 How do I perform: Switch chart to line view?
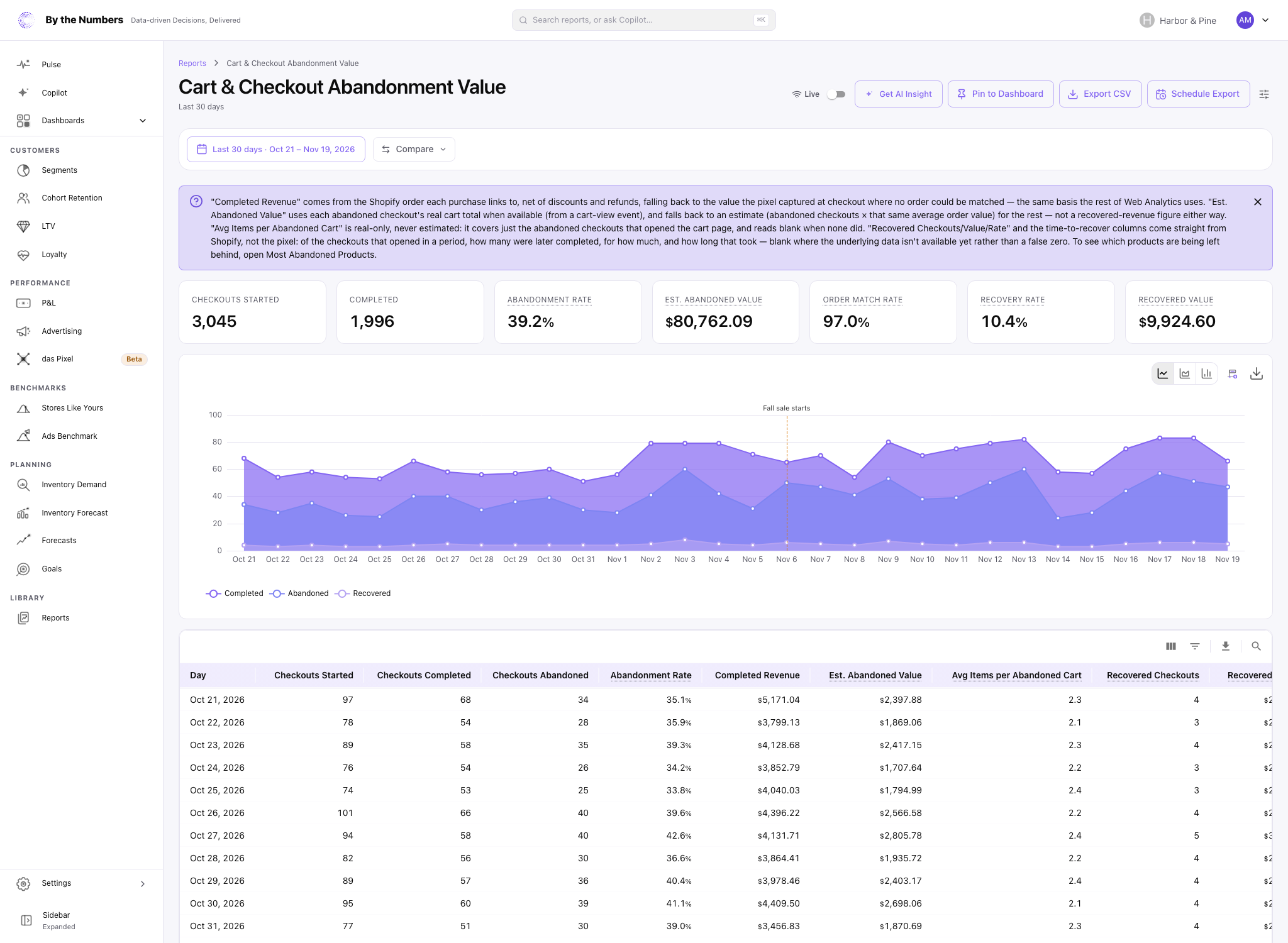tap(1163, 374)
